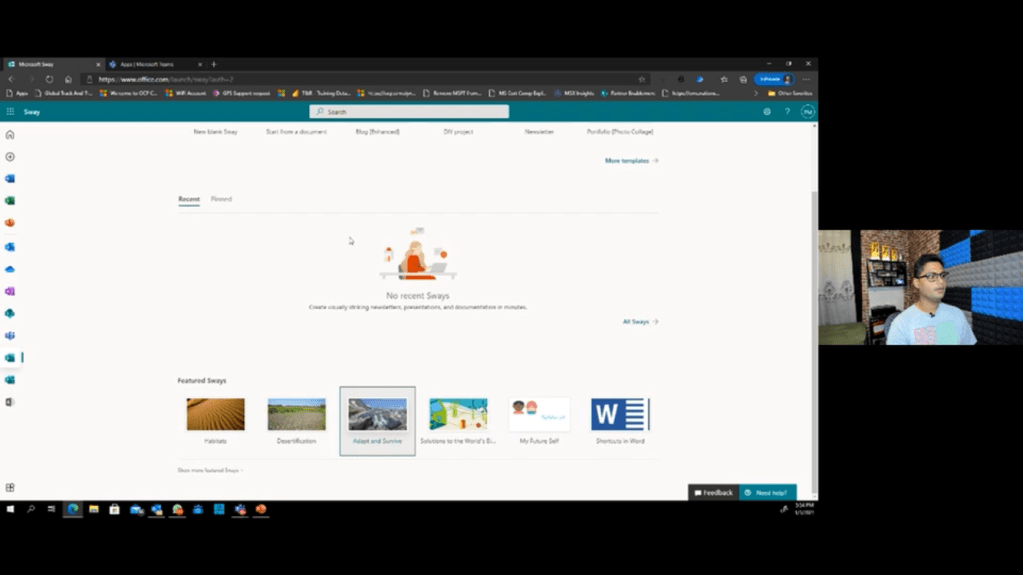Open the Adapt and Survive featured Sway
Screen dimensions: 1023x575
pos(377,421)
